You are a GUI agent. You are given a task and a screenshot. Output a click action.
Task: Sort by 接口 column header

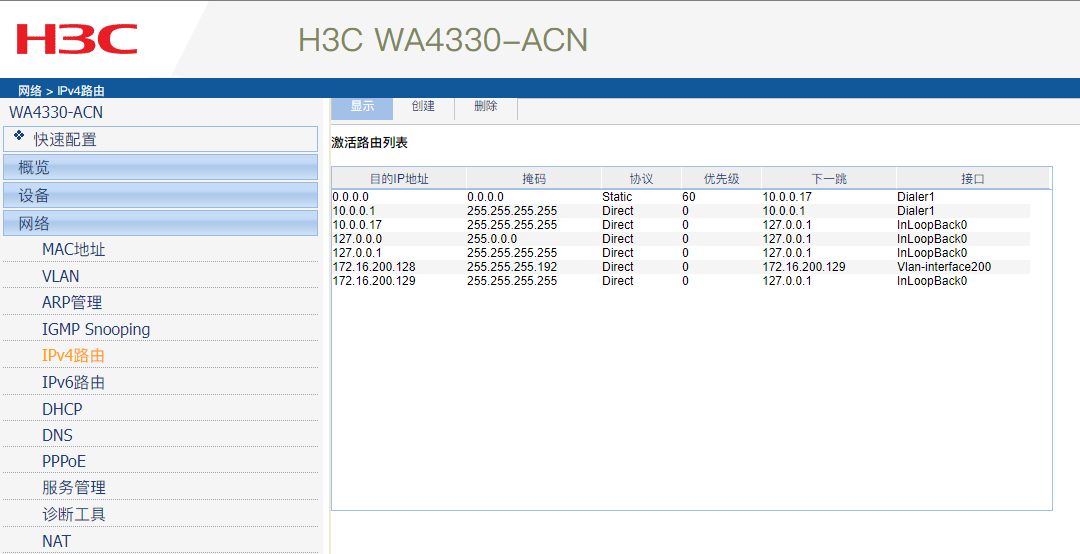pyautogui.click(x=973, y=179)
